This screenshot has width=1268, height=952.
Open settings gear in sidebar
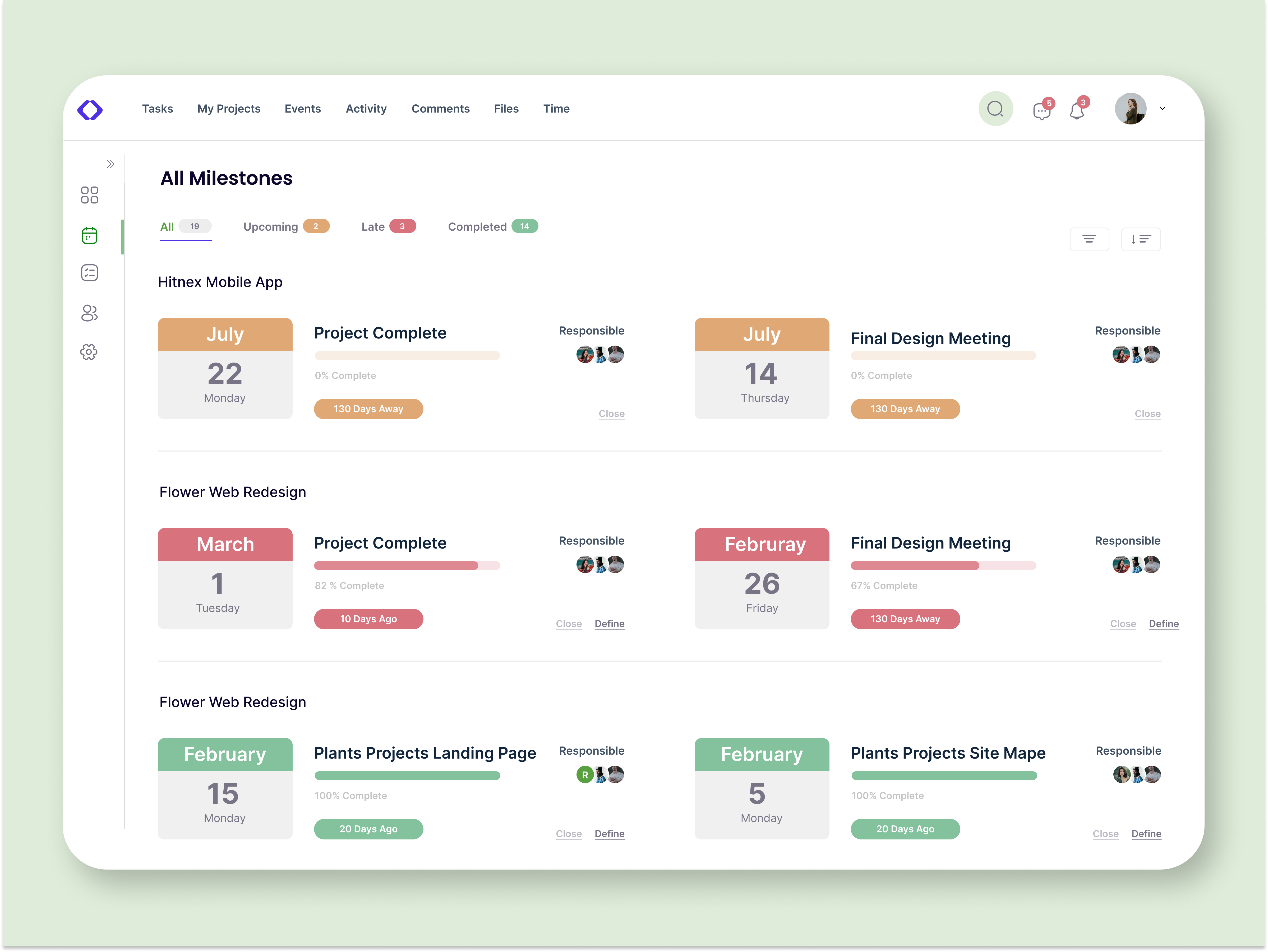pos(89,352)
